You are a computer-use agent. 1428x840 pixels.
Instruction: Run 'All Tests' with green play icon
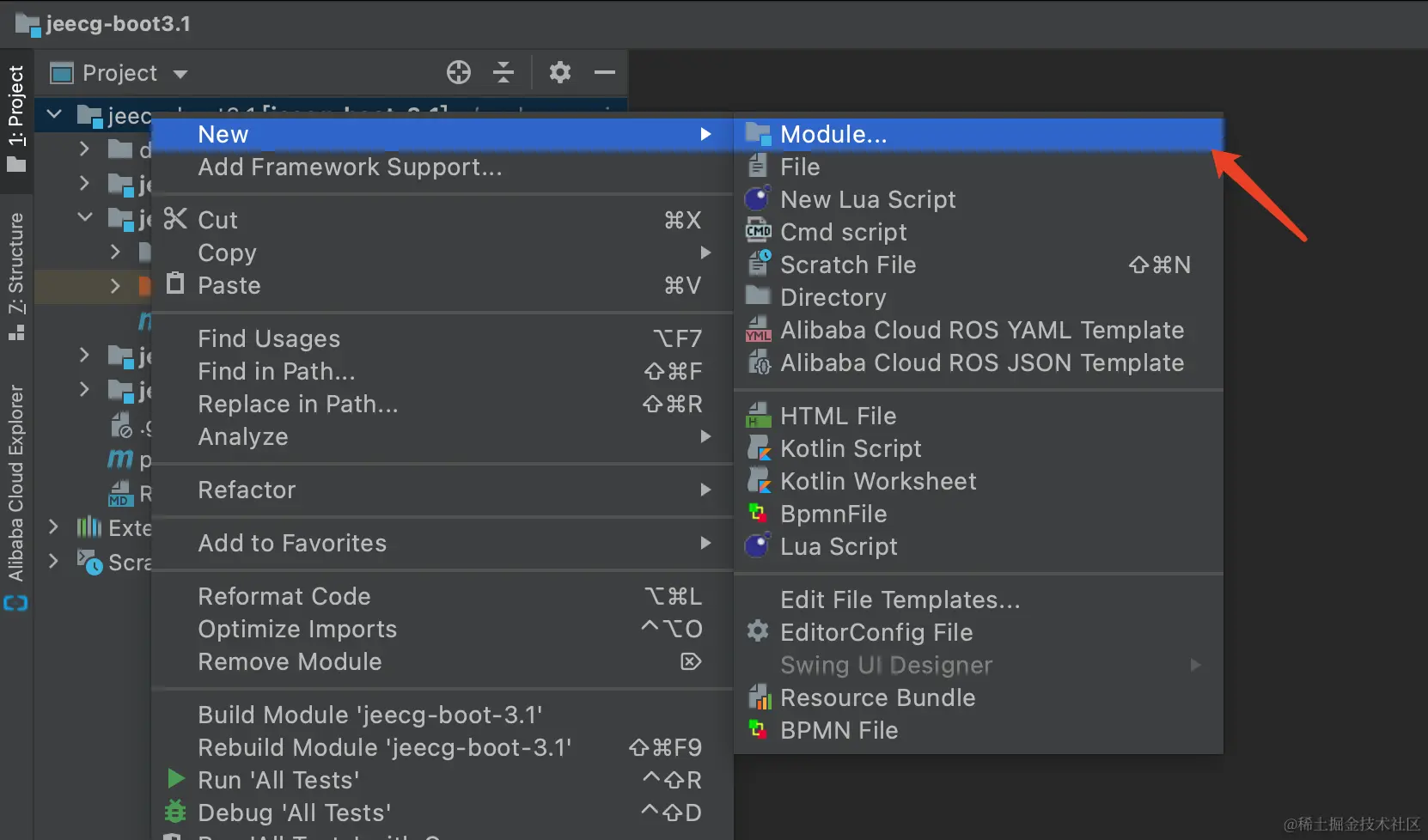(x=278, y=781)
